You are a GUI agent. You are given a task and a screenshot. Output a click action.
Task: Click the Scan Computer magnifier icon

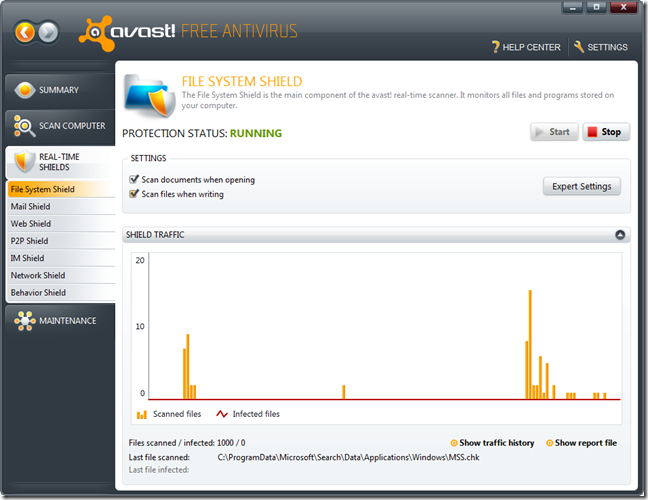pyautogui.click(x=24, y=126)
